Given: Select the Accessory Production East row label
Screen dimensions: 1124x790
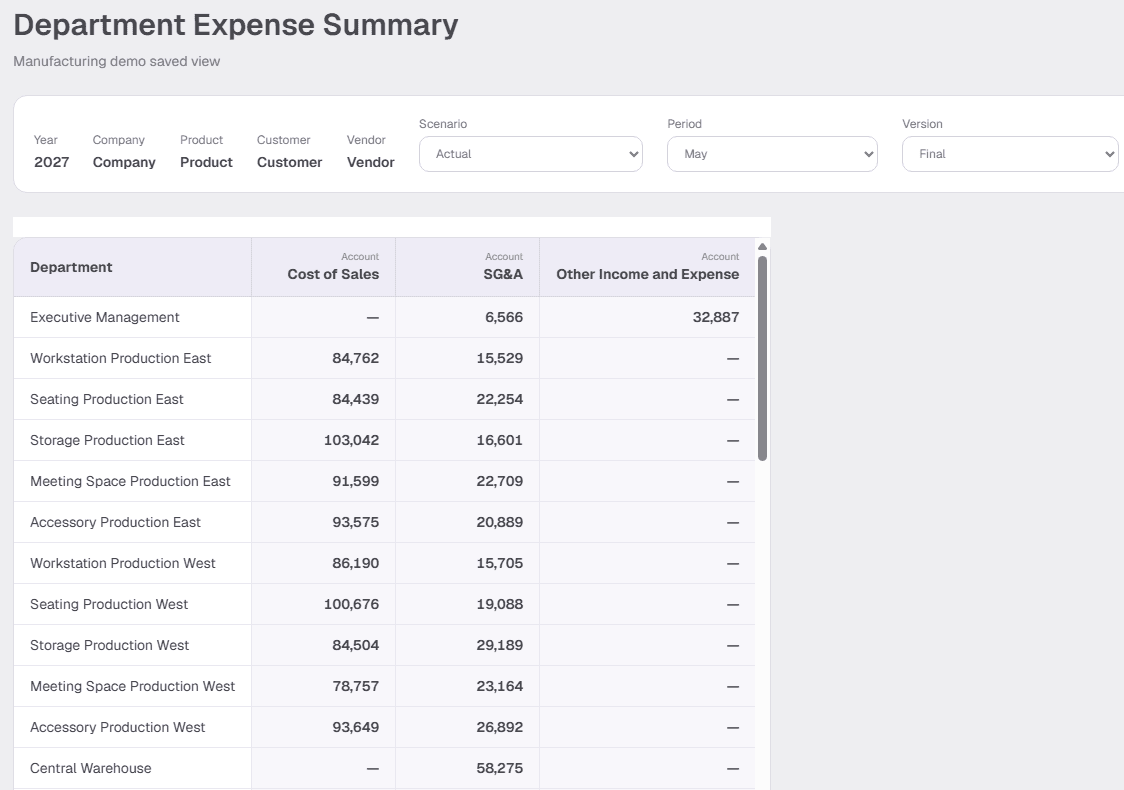Looking at the screenshot, I should 115,522.
